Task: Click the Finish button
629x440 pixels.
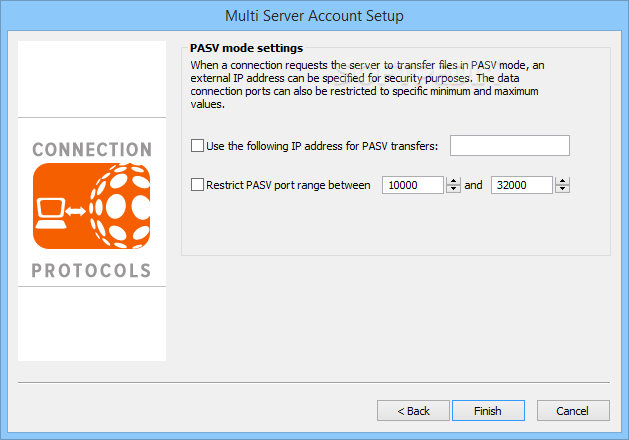Action: 488,411
